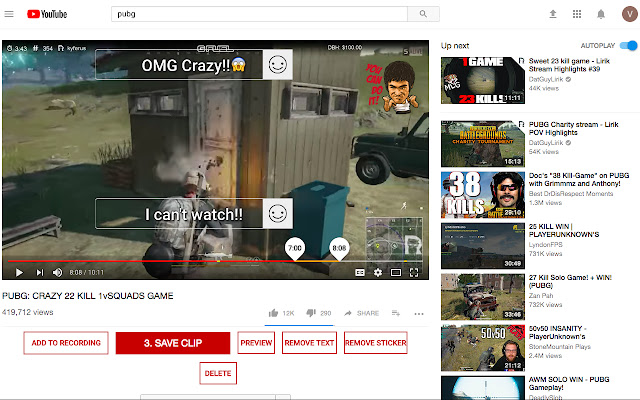640x400 pixels.
Task: Mute the video volume
Action: pos(58,272)
